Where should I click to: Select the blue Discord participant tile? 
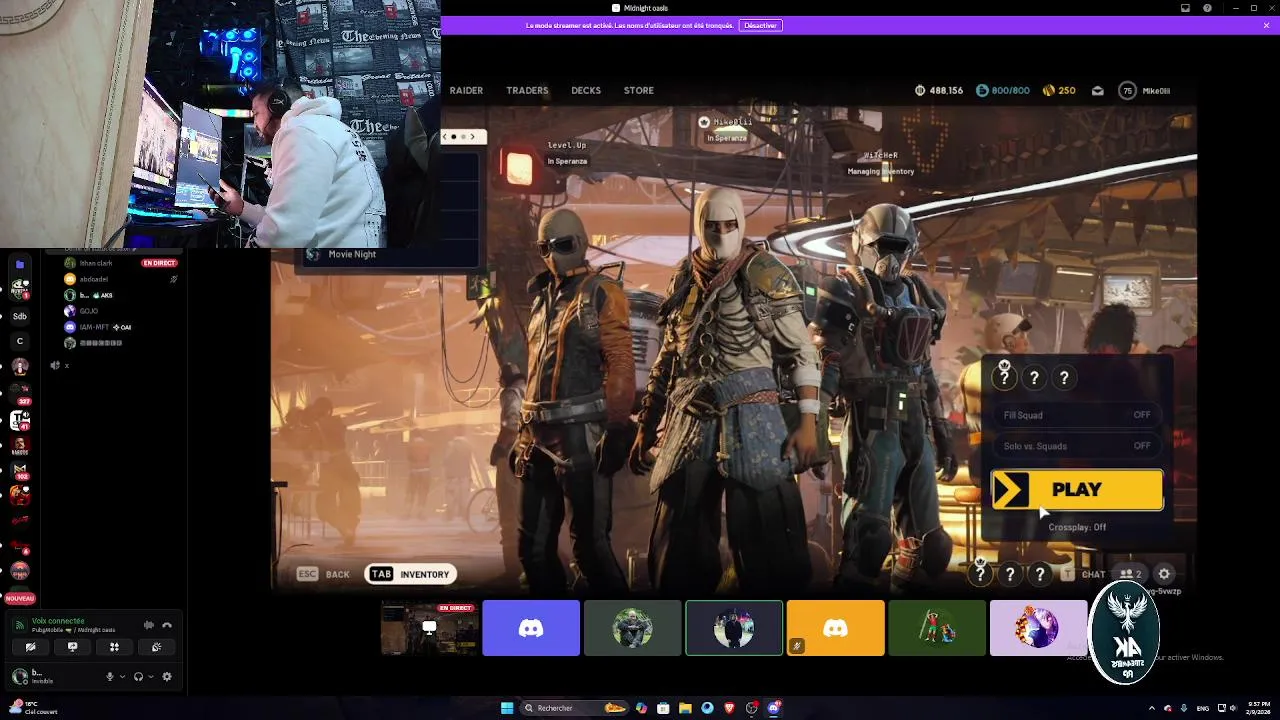tap(531, 628)
